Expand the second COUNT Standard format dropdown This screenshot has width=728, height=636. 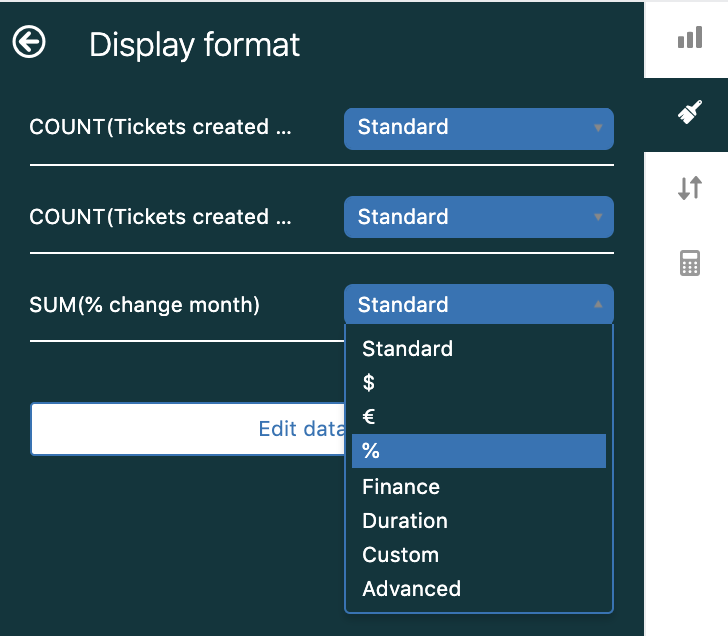(479, 217)
